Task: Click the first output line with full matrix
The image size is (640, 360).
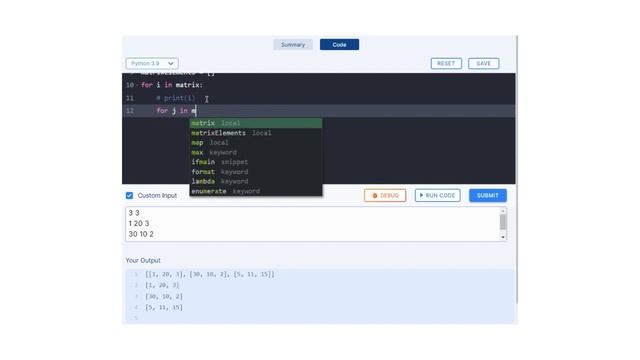Action: 210,274
